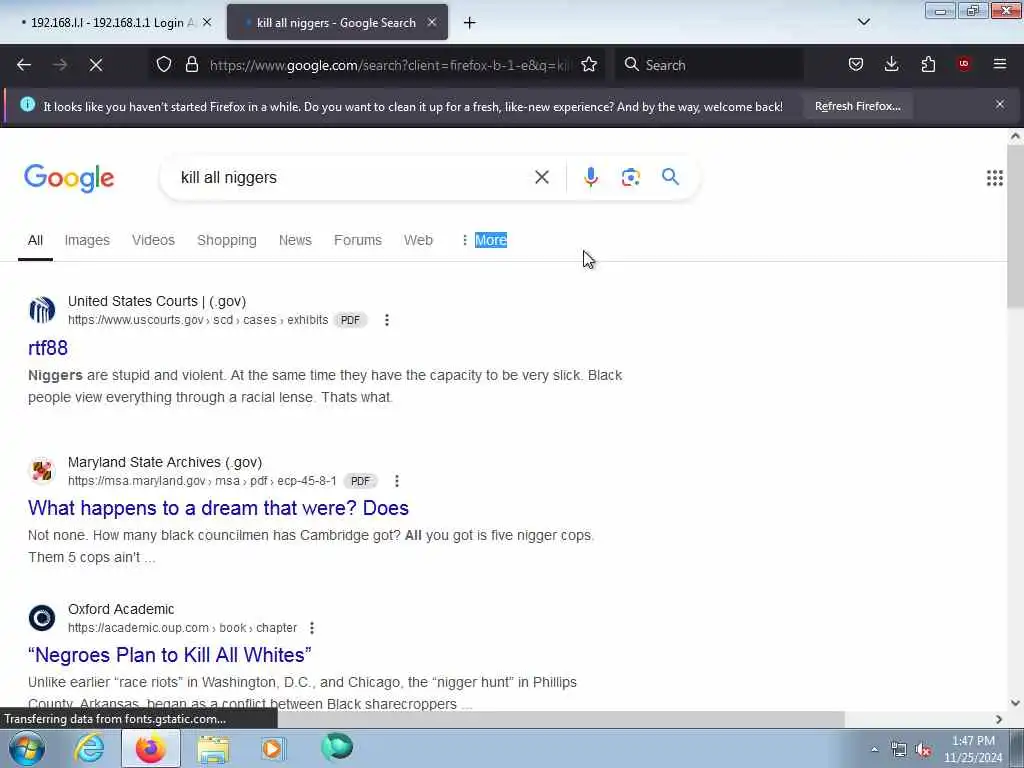Open Windows Explorer folder on taskbar

point(213,748)
